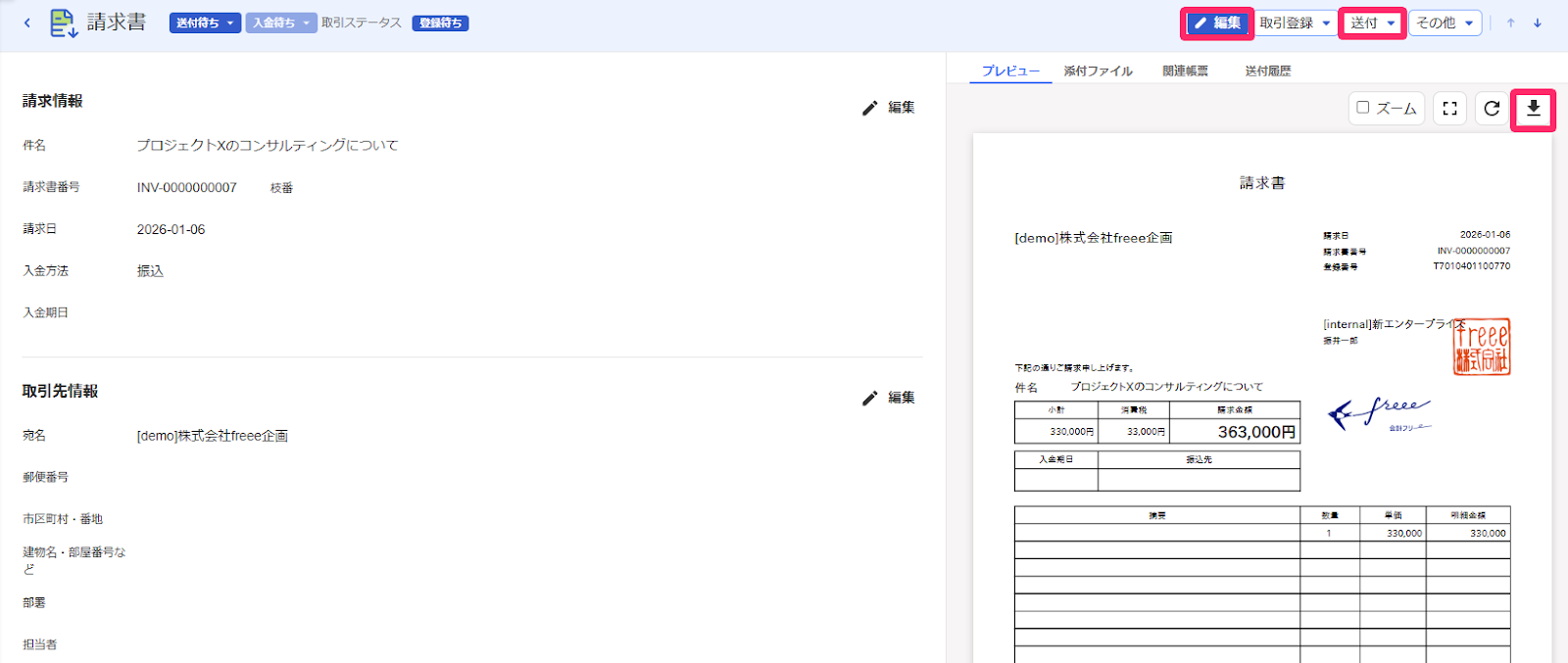Open the 送付待ち status dropdown
The image size is (1568, 663).
click(205, 23)
